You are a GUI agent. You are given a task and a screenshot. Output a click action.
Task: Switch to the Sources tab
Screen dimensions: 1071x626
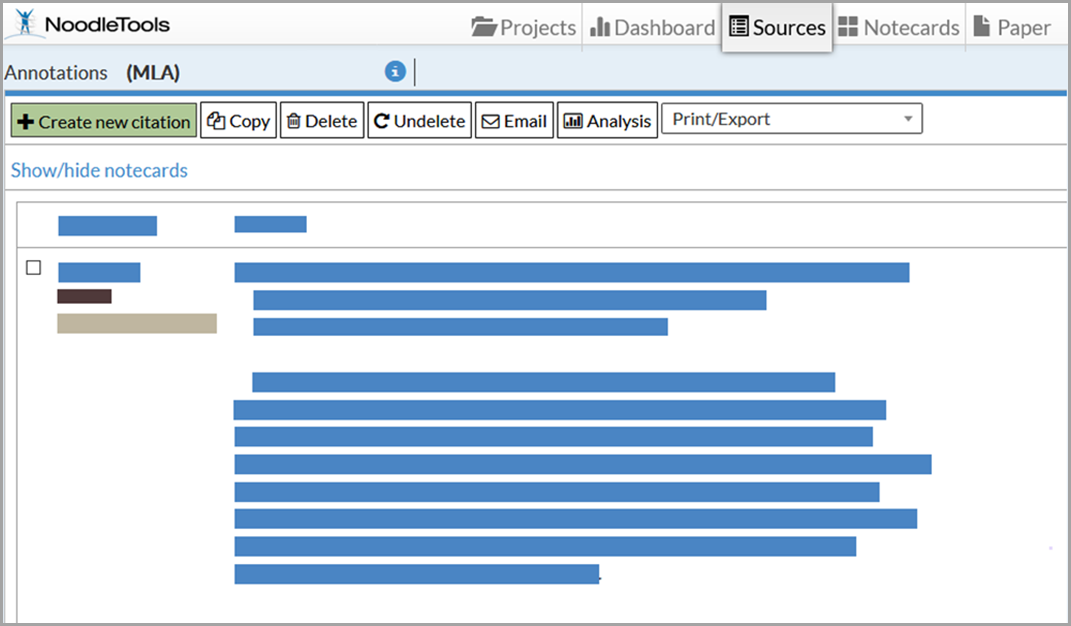pos(777,28)
